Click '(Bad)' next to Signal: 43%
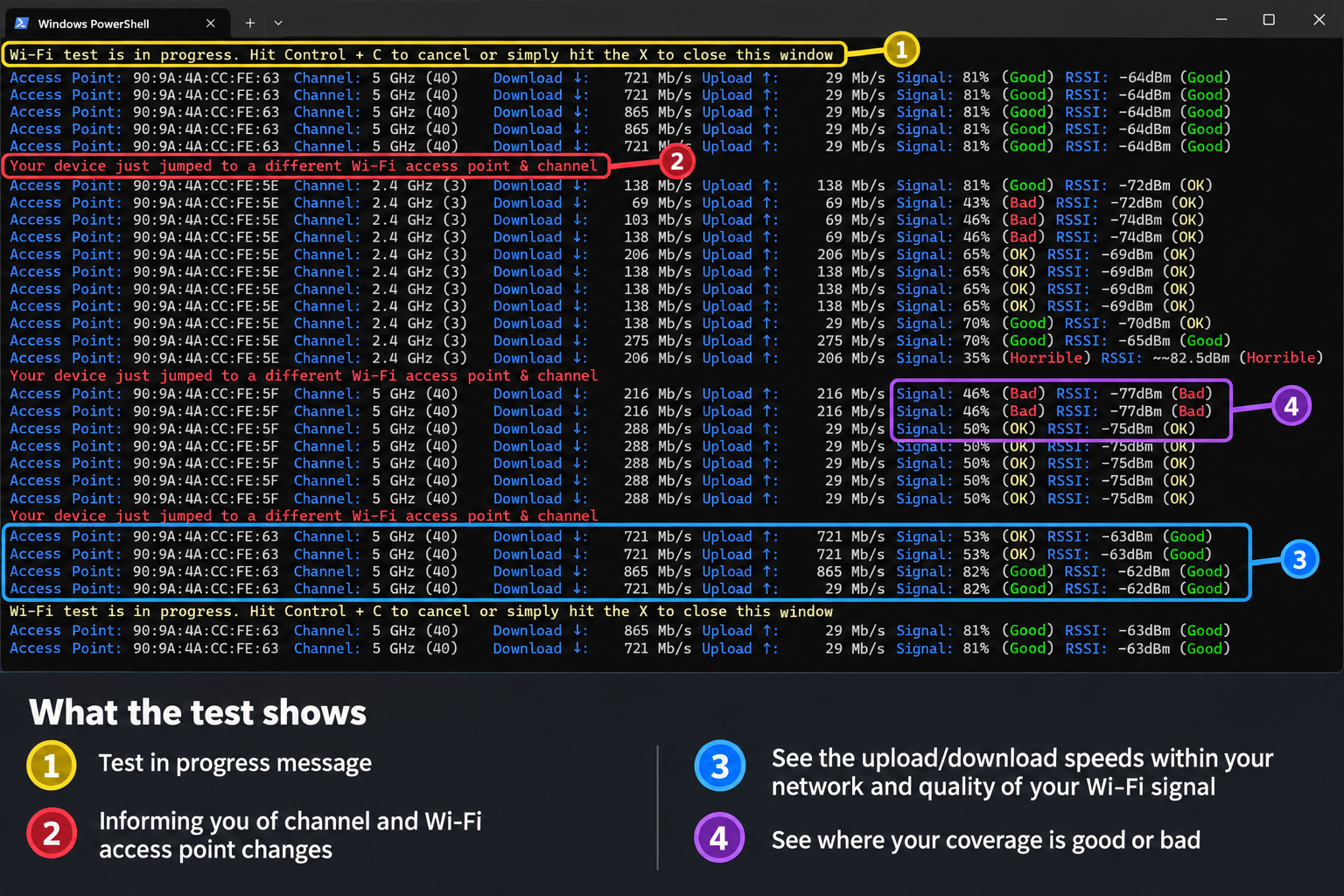This screenshot has height=896, width=1344. point(1024,202)
